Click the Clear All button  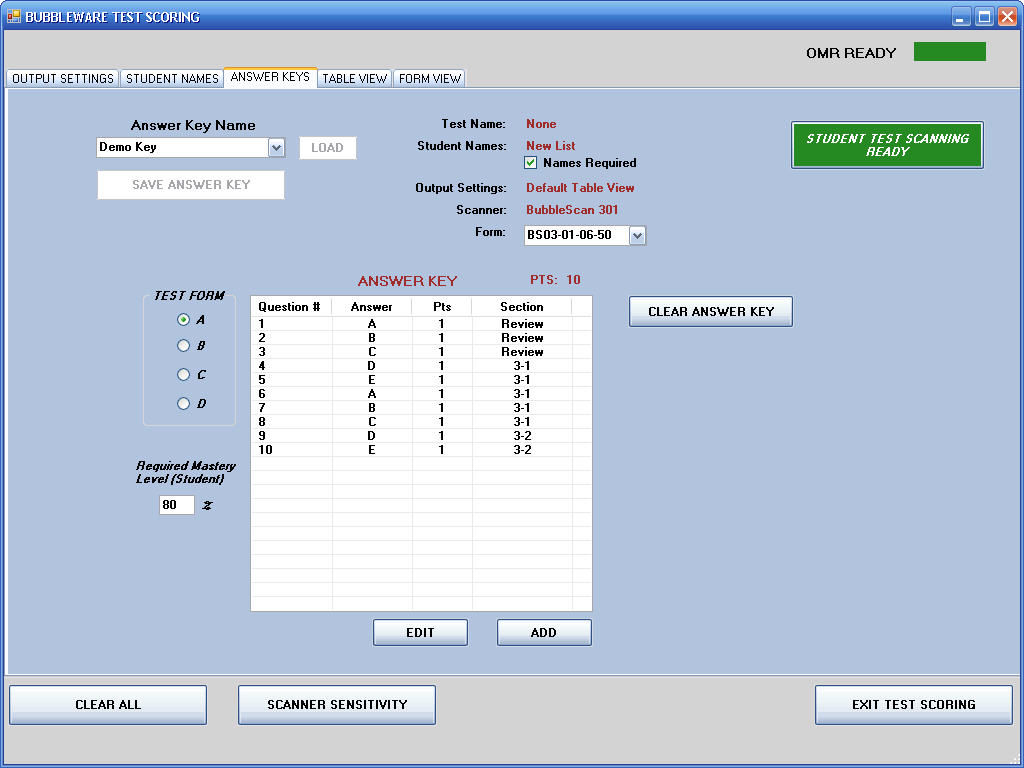click(108, 705)
